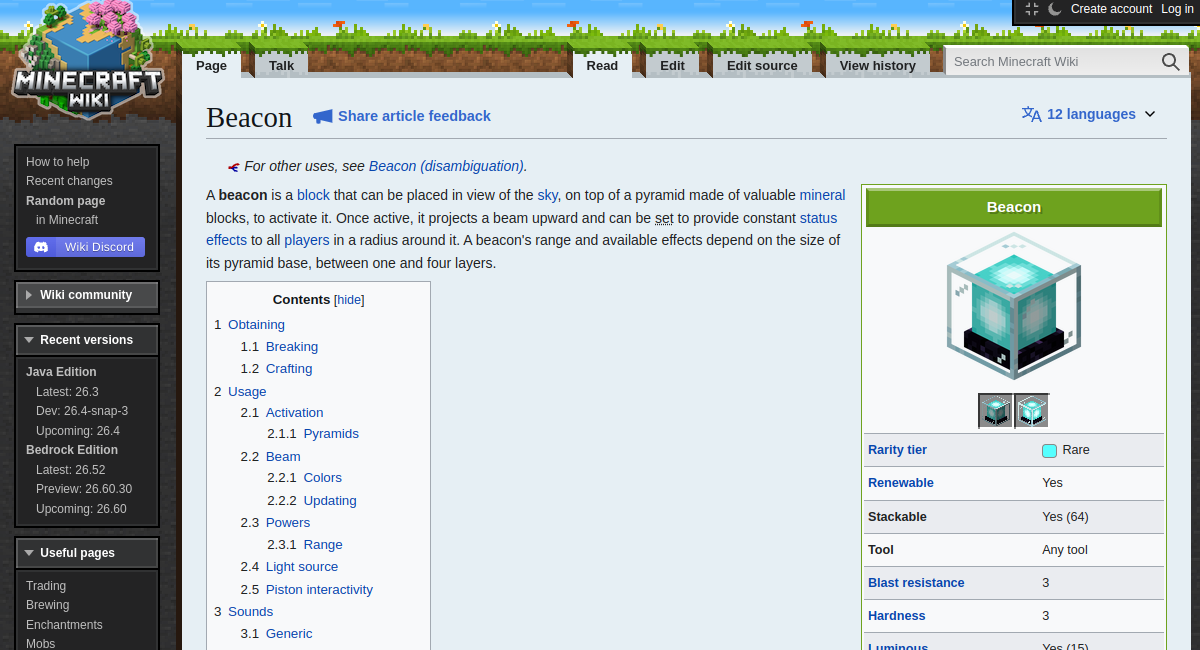This screenshot has height=650, width=1200.
Task: Toggle dark mode moon icon
Action: [1055, 9]
